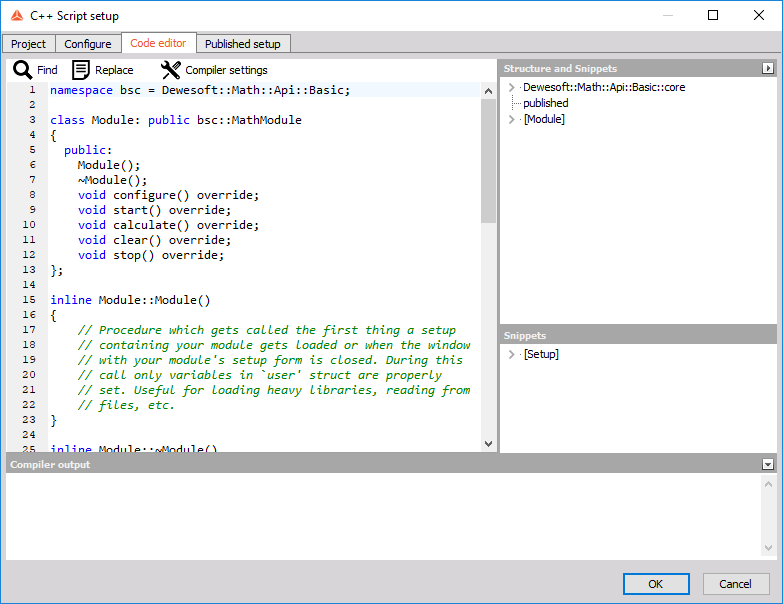Click line 1 namespace bsc declaration
Viewport: 783px width, 604px height.
point(200,90)
